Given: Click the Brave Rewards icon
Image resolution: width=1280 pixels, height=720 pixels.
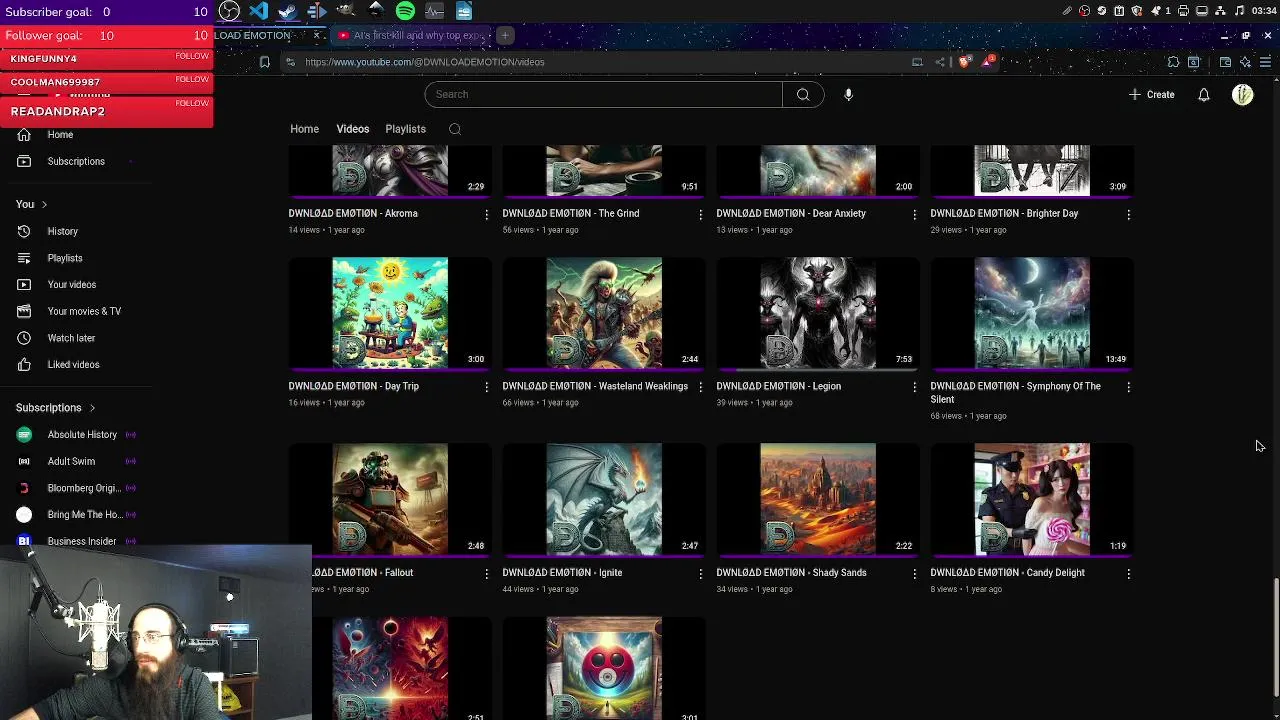Looking at the screenshot, I should pyautogui.click(x=988, y=61).
